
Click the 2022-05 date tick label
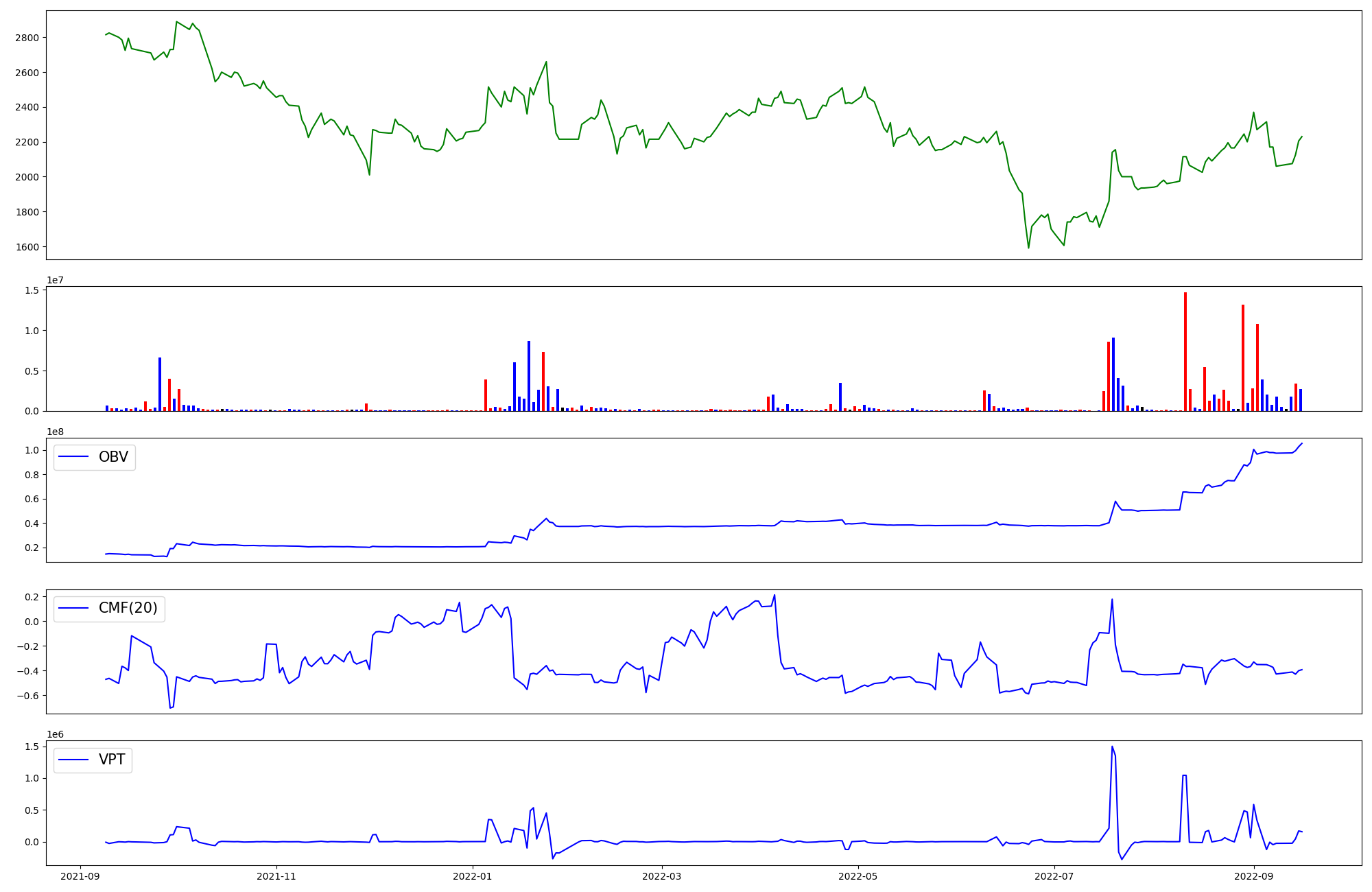[x=858, y=876]
